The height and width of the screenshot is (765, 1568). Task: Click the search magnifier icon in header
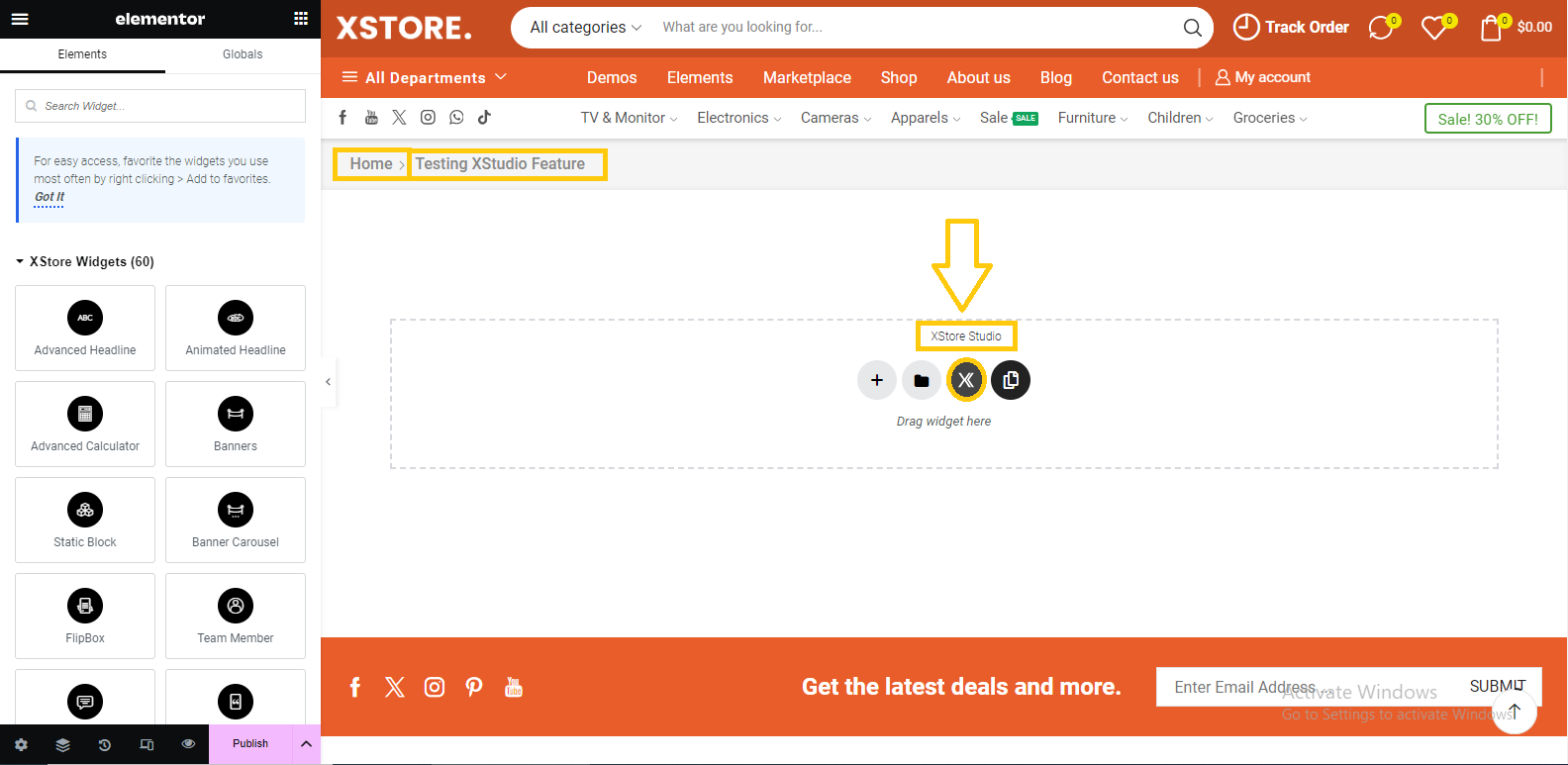pos(1193,28)
